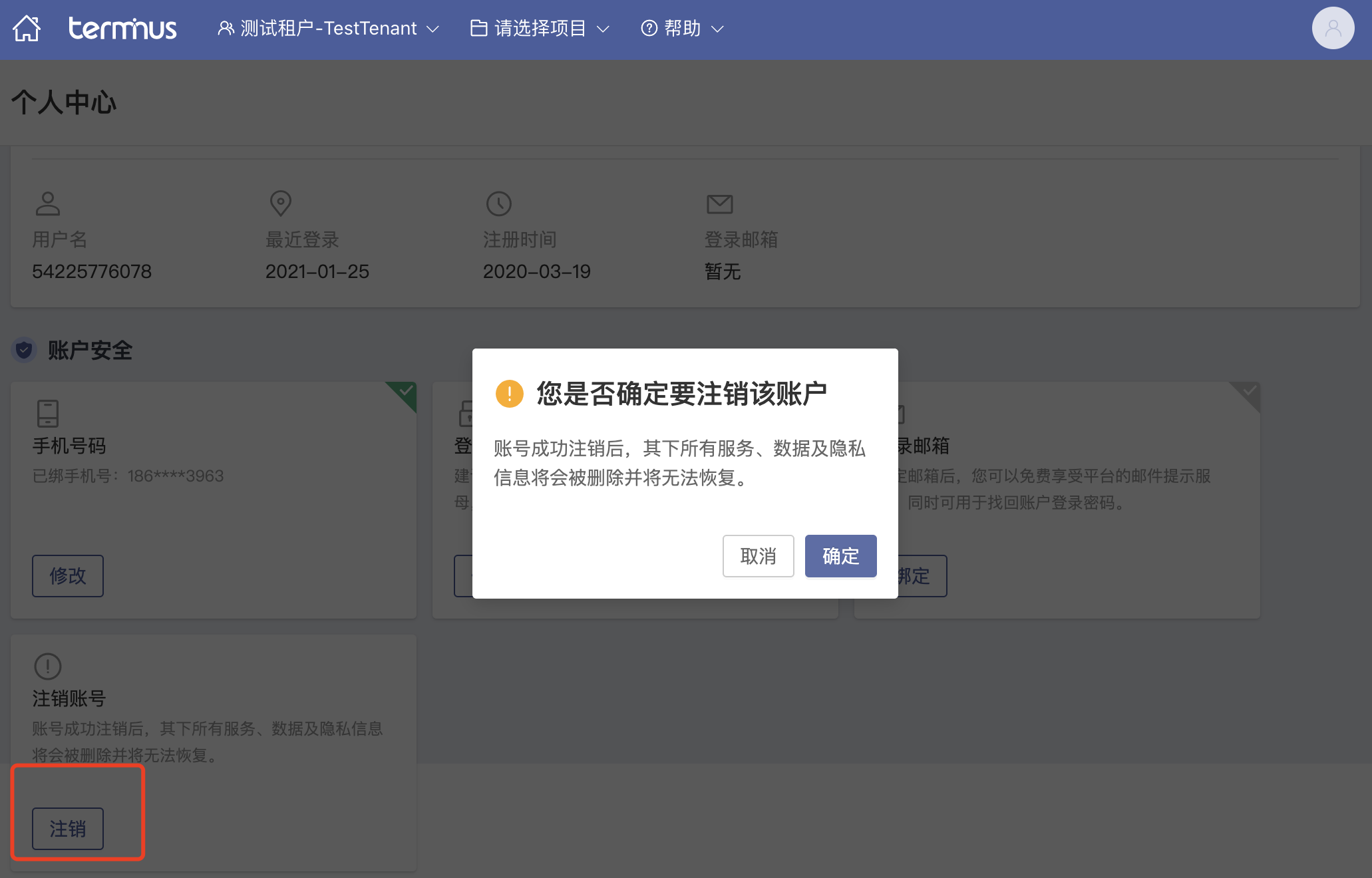Image resolution: width=1372 pixels, height=878 pixels.
Task: Click the dialog title 您是否确定要注销该账户
Action: coord(682,394)
